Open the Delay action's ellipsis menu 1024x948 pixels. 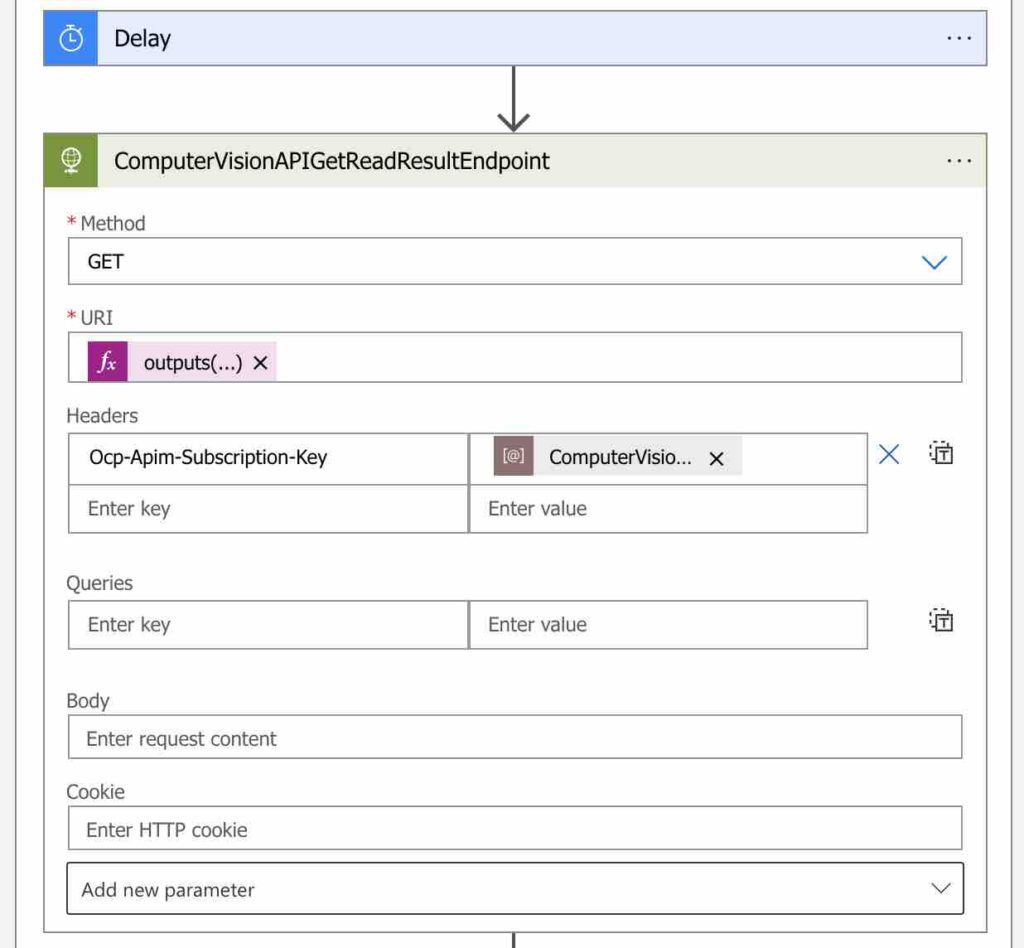tap(959, 37)
